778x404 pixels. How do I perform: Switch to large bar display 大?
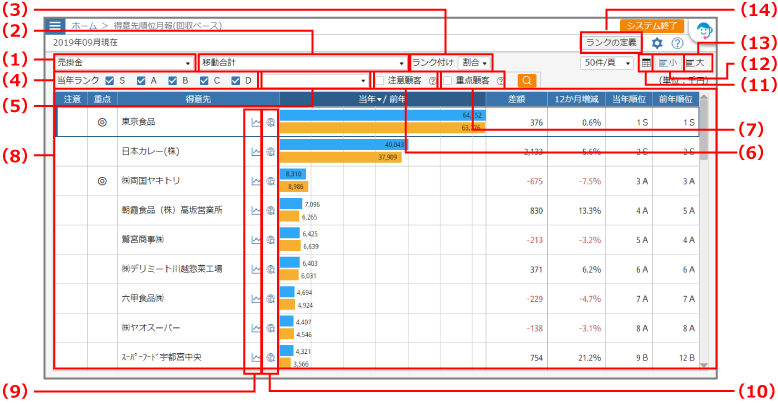(x=695, y=63)
